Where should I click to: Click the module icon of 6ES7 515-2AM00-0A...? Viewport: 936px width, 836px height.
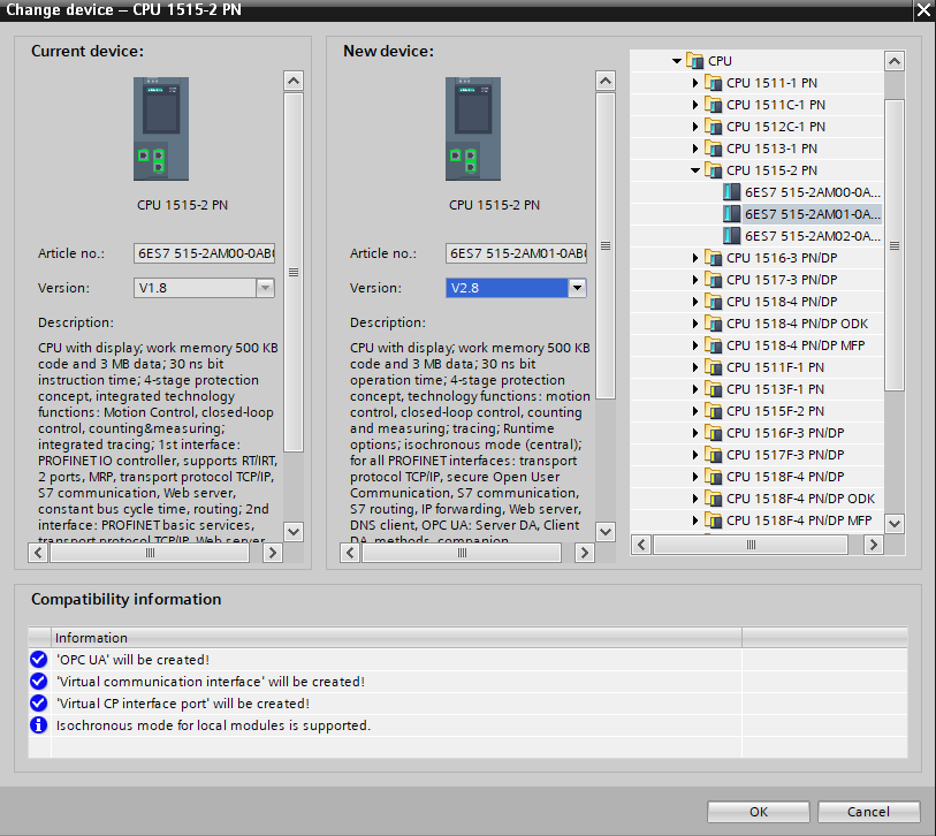click(731, 192)
